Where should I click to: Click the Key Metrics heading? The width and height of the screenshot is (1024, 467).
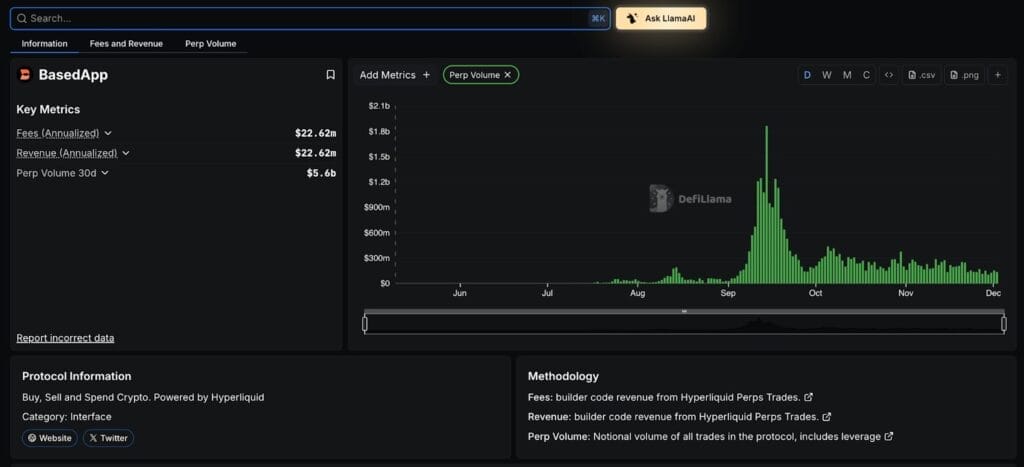pyautogui.click(x=48, y=110)
